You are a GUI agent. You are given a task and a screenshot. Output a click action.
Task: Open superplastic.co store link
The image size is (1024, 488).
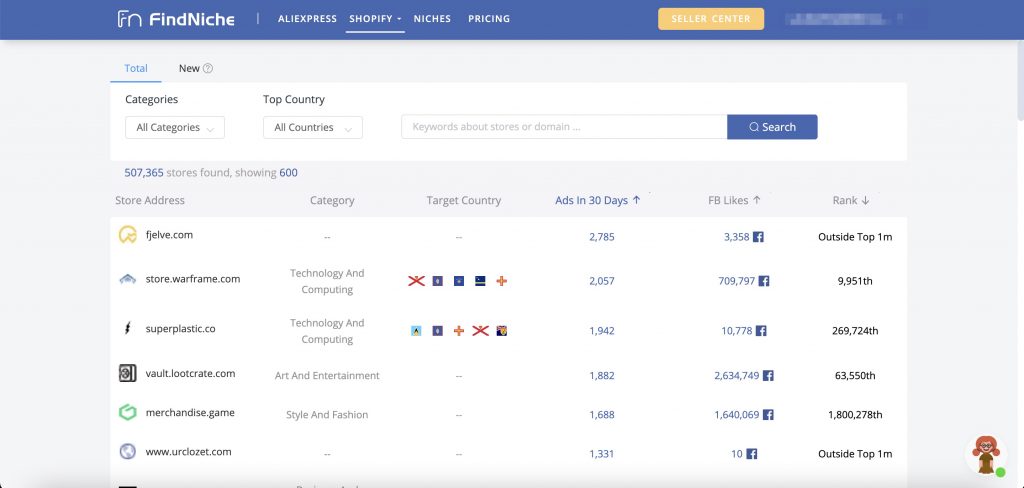tap(180, 329)
